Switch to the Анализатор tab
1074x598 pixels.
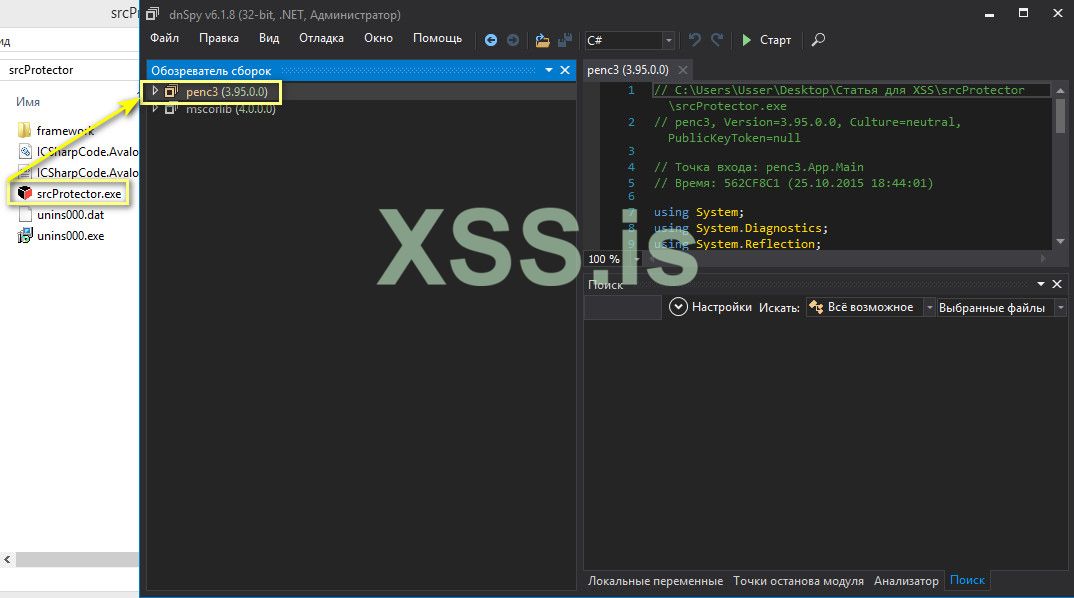click(906, 580)
